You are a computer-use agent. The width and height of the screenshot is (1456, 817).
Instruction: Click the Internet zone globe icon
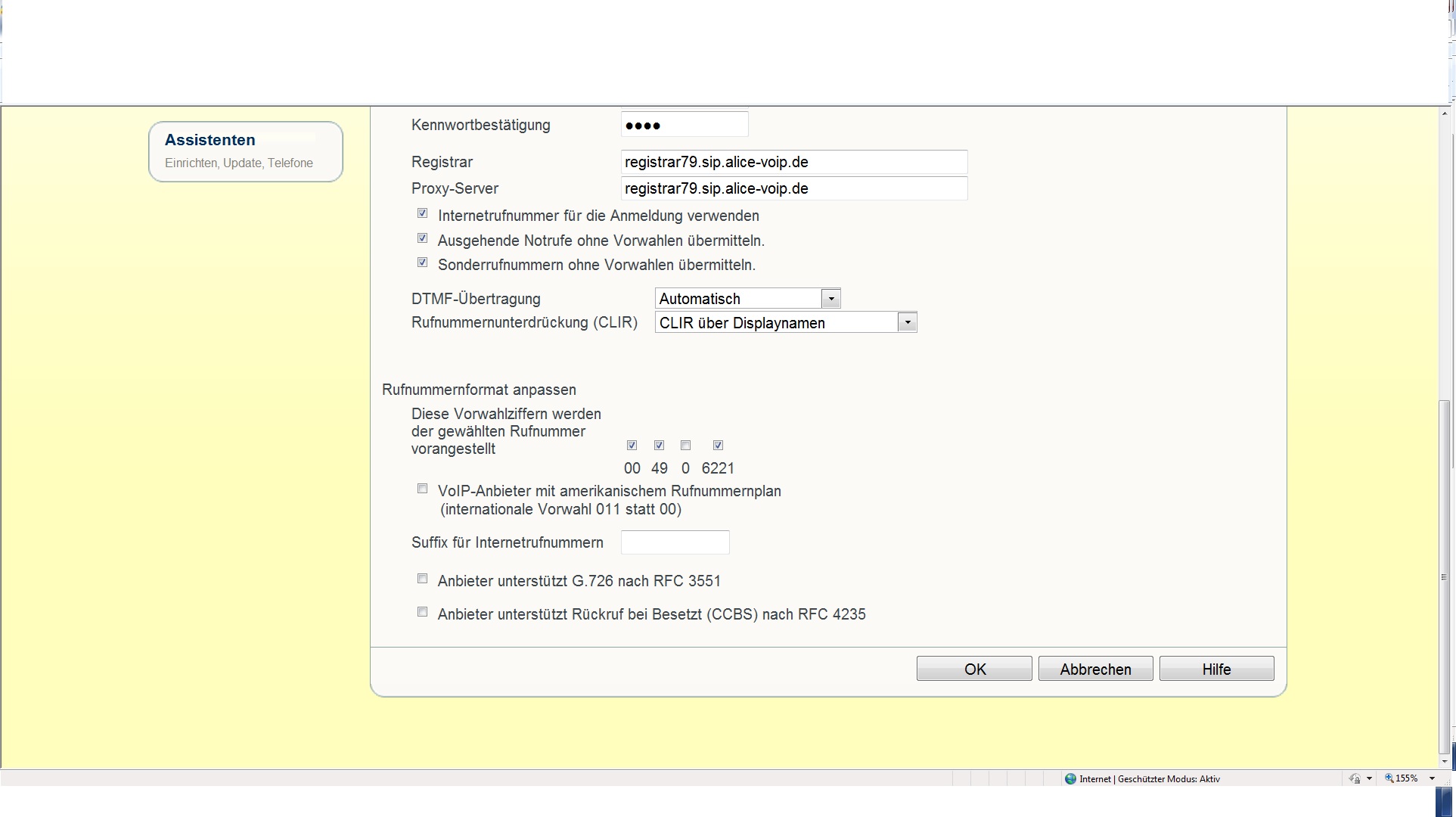[1070, 778]
